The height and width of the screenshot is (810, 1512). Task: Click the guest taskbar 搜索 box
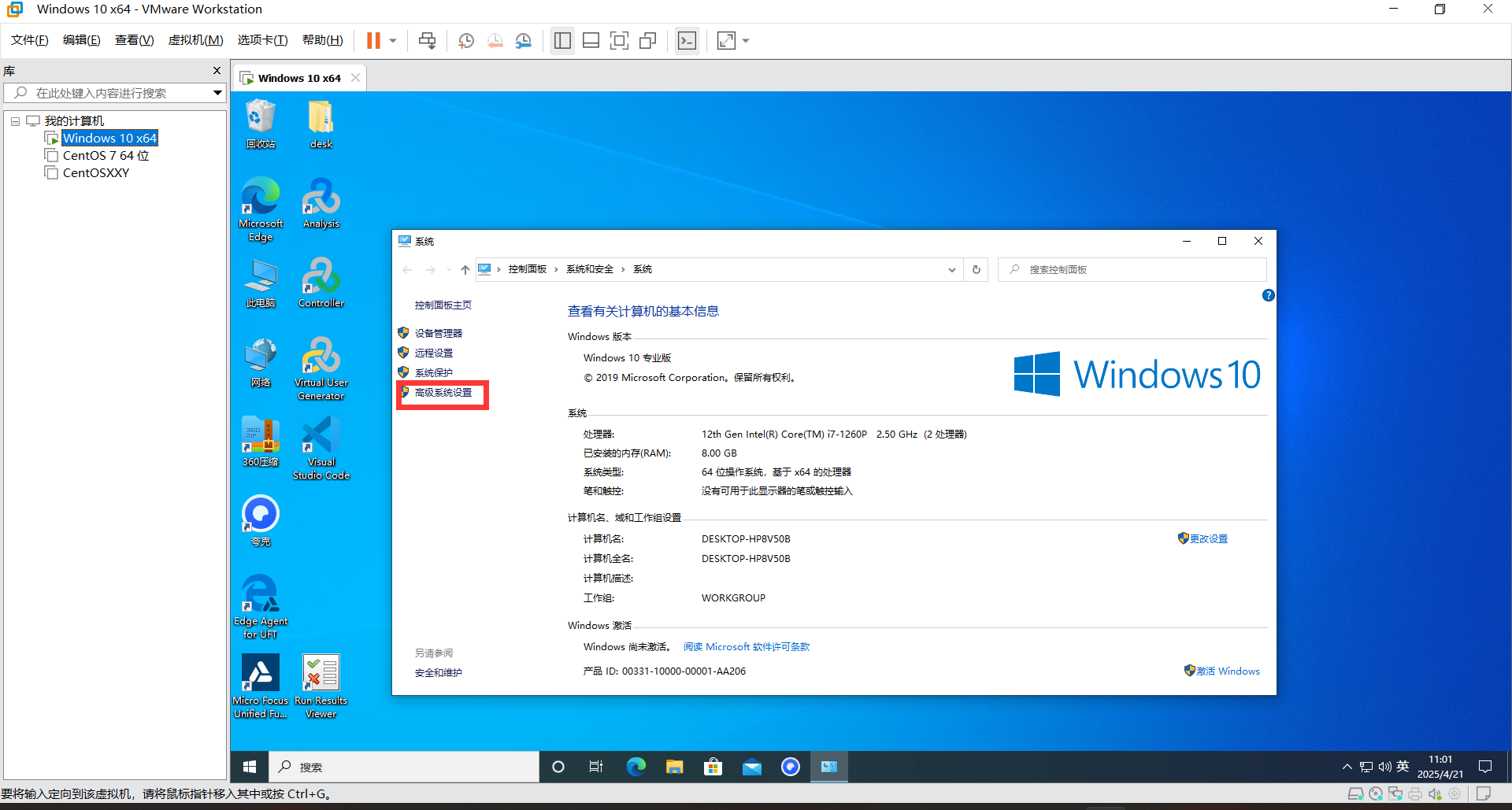[405, 767]
